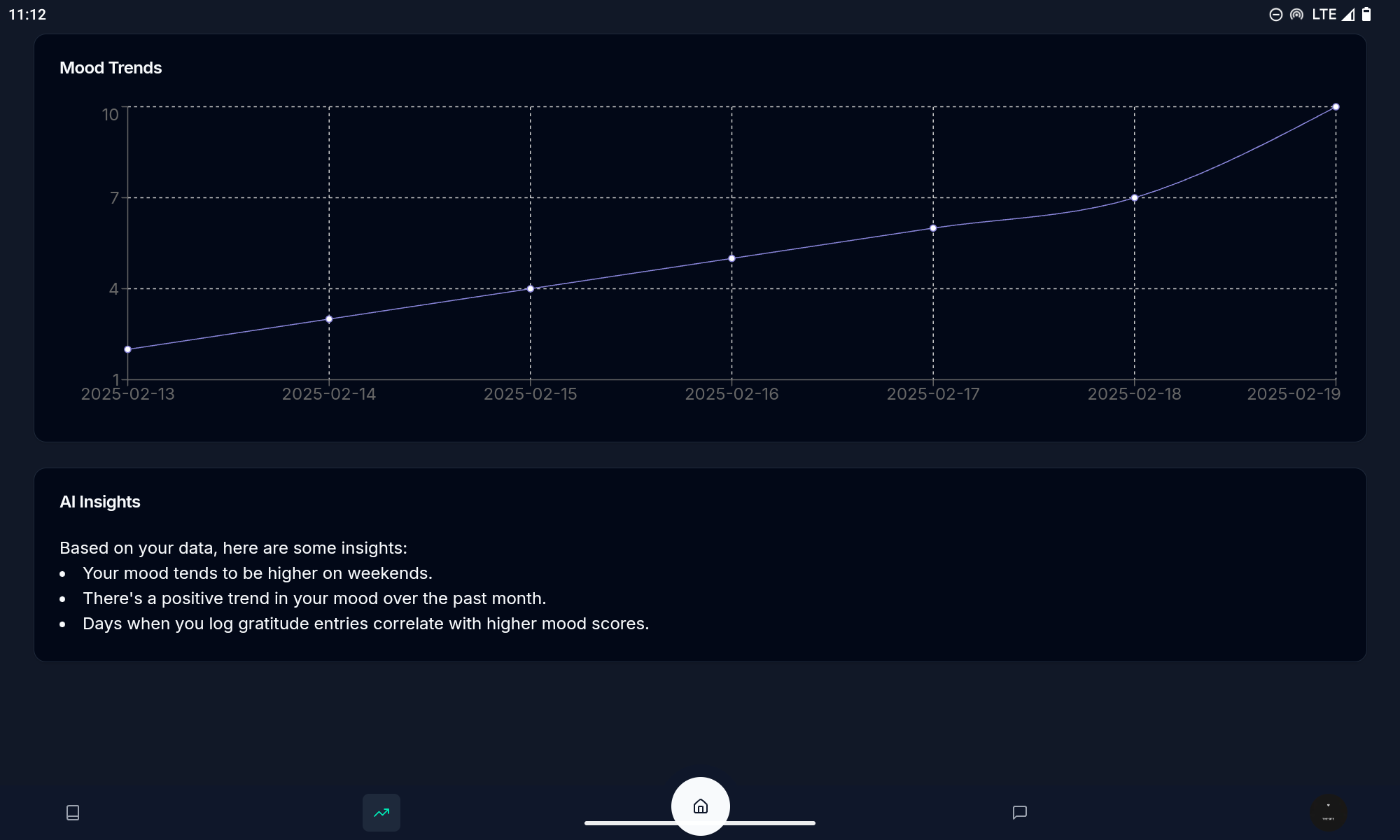Select the 2025-02-17 data point
Image resolution: width=1400 pixels, height=840 pixels.
[x=933, y=228]
